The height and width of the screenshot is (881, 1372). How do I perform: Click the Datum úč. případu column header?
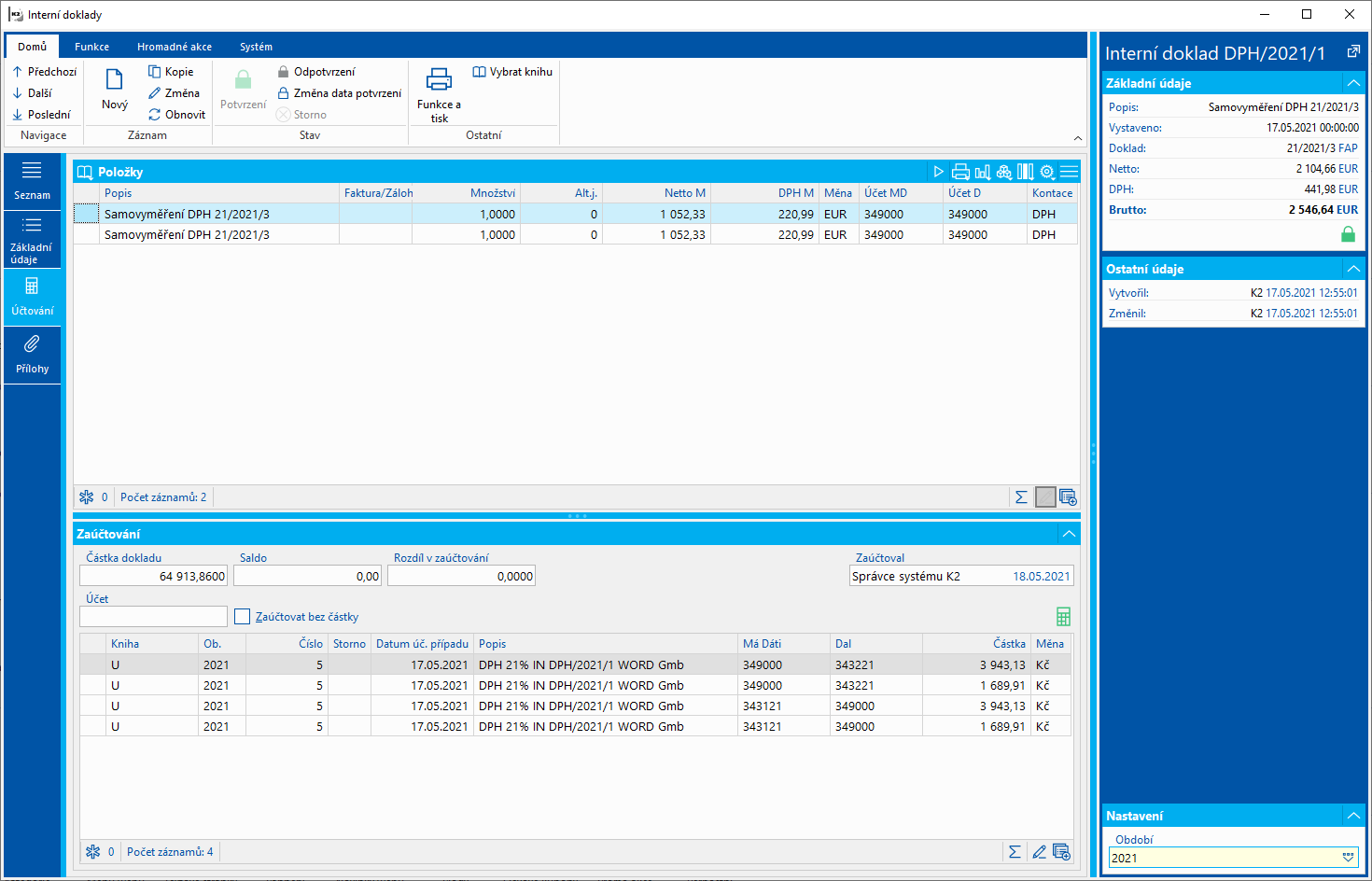pyautogui.click(x=422, y=644)
